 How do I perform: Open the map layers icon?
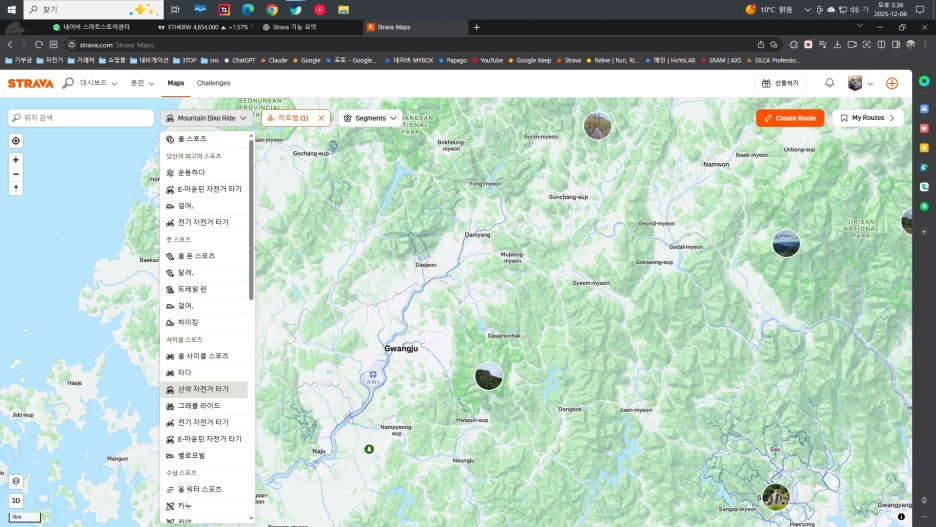coord(16,481)
